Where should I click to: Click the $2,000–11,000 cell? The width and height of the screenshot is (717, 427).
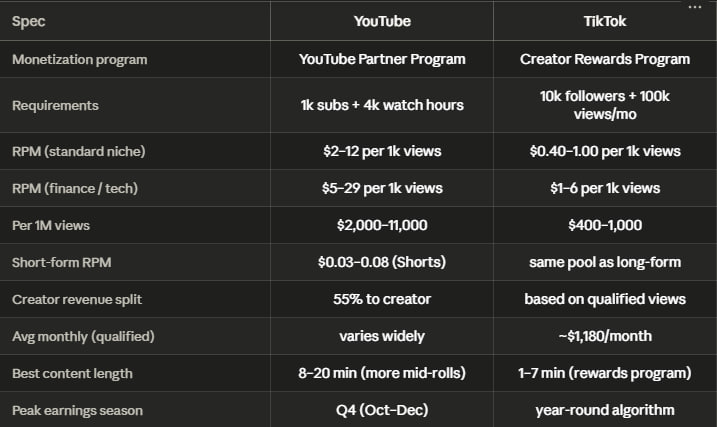click(382, 225)
